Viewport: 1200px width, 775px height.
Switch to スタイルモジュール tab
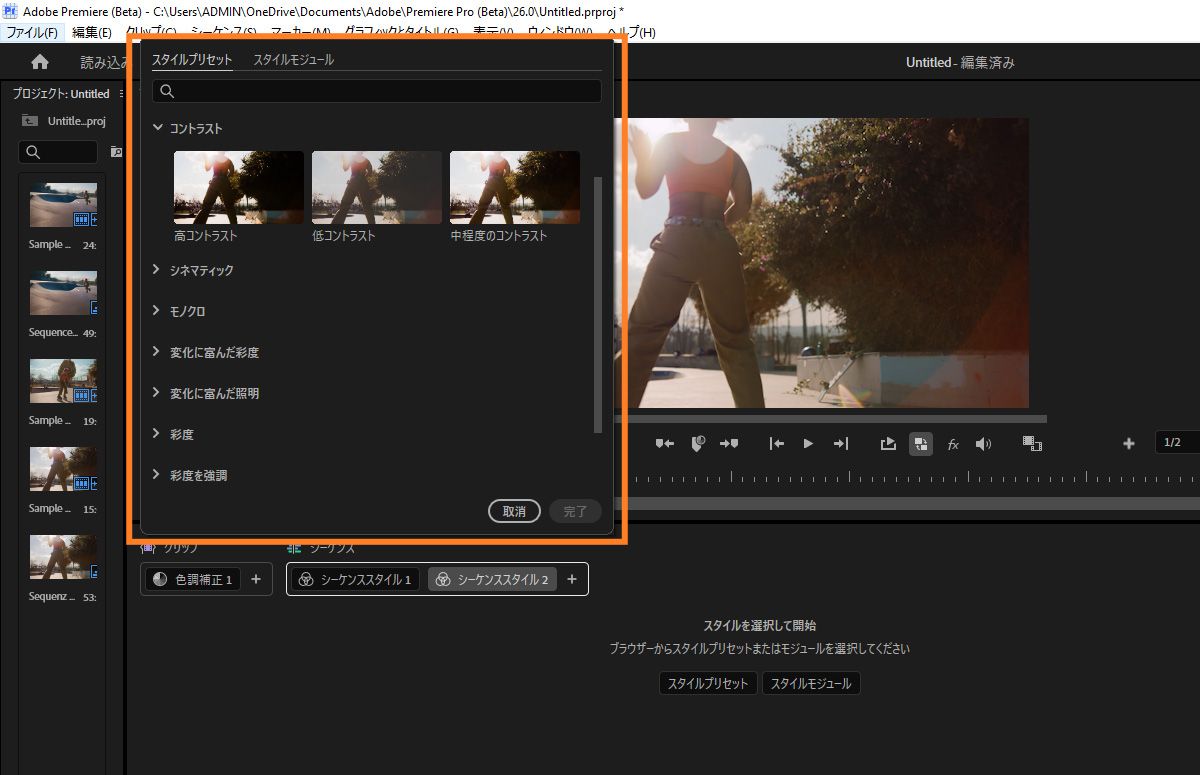tap(293, 60)
